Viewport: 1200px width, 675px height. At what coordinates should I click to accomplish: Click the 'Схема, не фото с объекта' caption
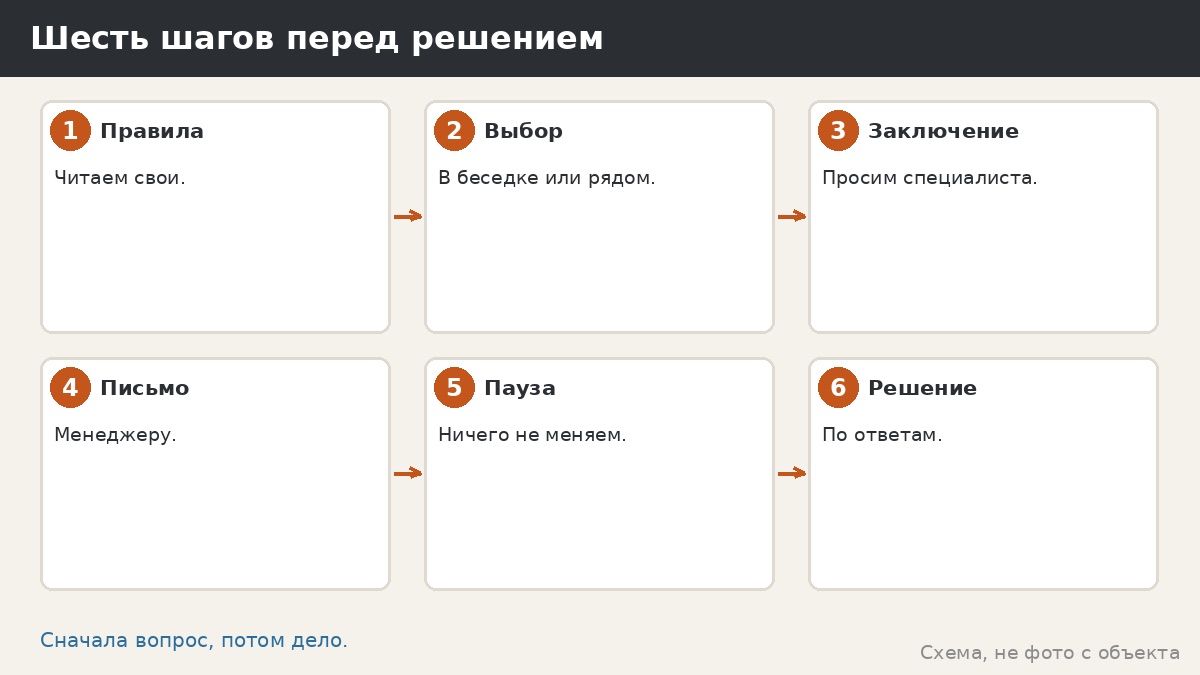click(x=1050, y=653)
